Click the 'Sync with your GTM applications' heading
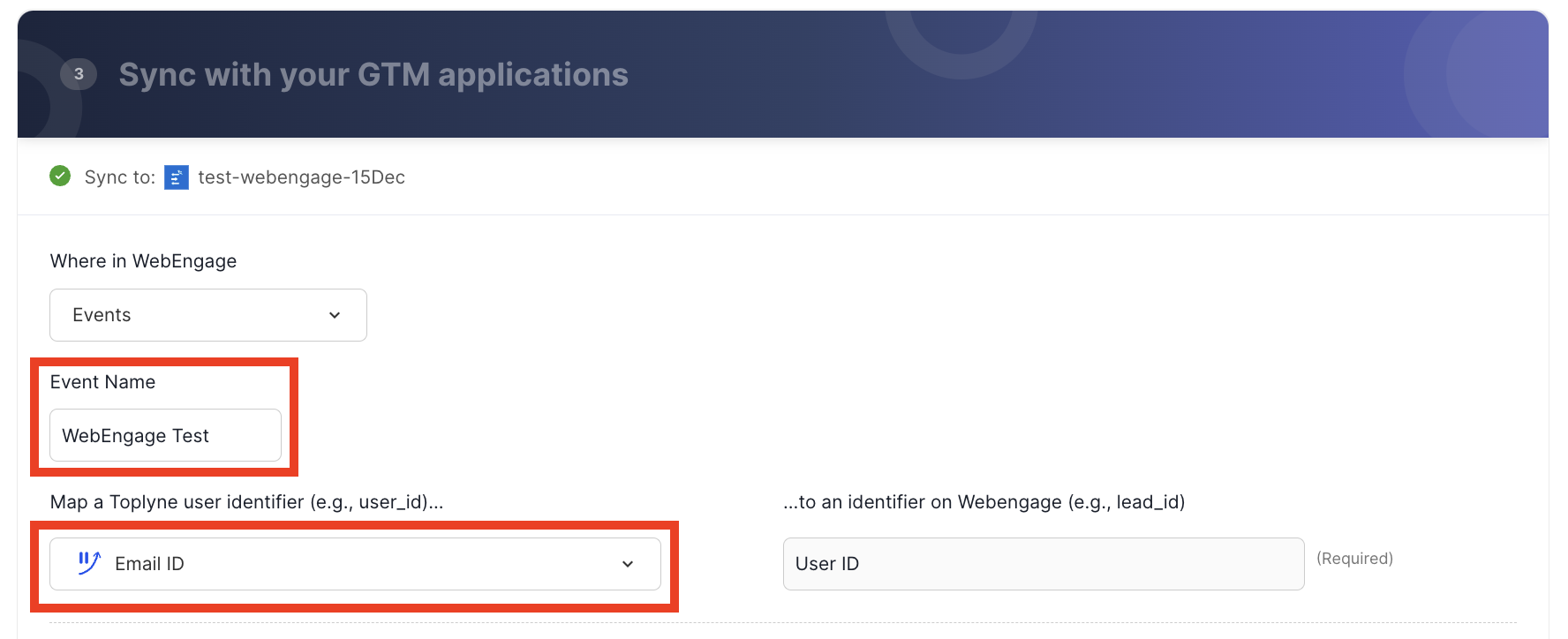 click(x=373, y=75)
